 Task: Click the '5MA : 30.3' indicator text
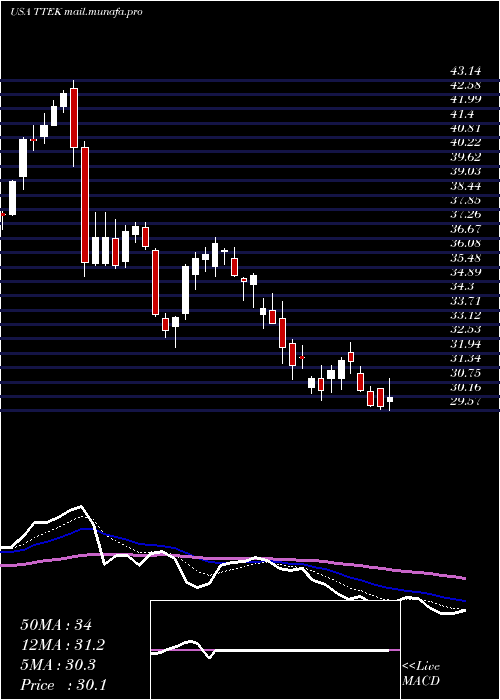click(x=58, y=665)
